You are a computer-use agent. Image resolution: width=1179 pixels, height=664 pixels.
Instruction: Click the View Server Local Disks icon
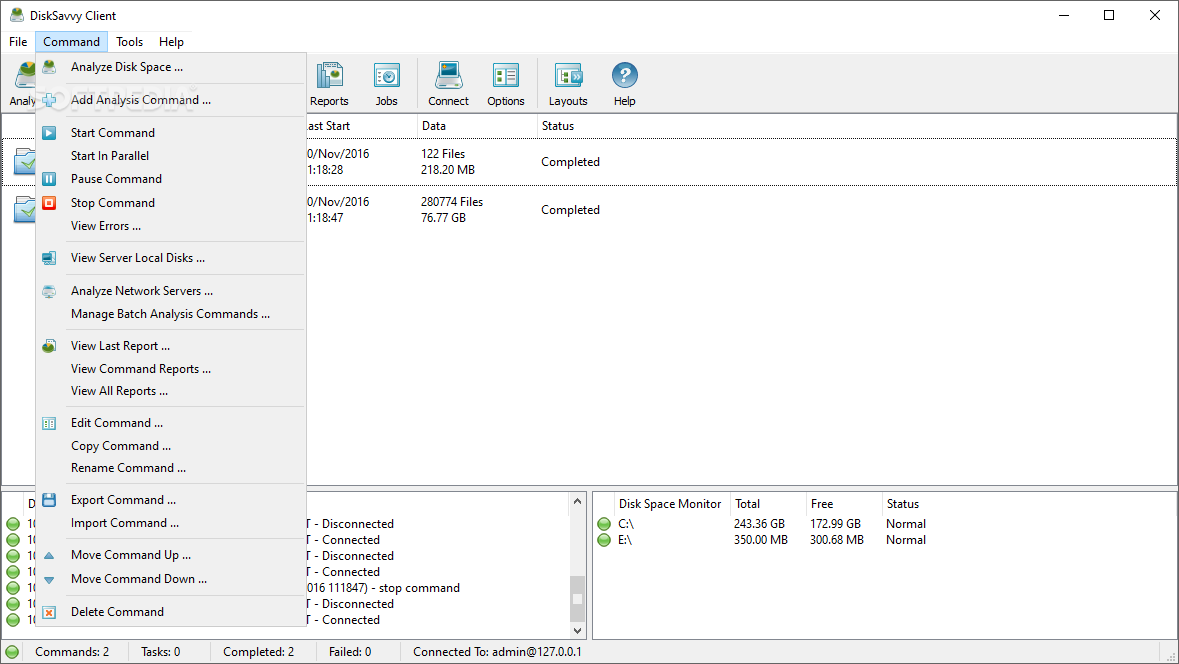[x=49, y=258]
